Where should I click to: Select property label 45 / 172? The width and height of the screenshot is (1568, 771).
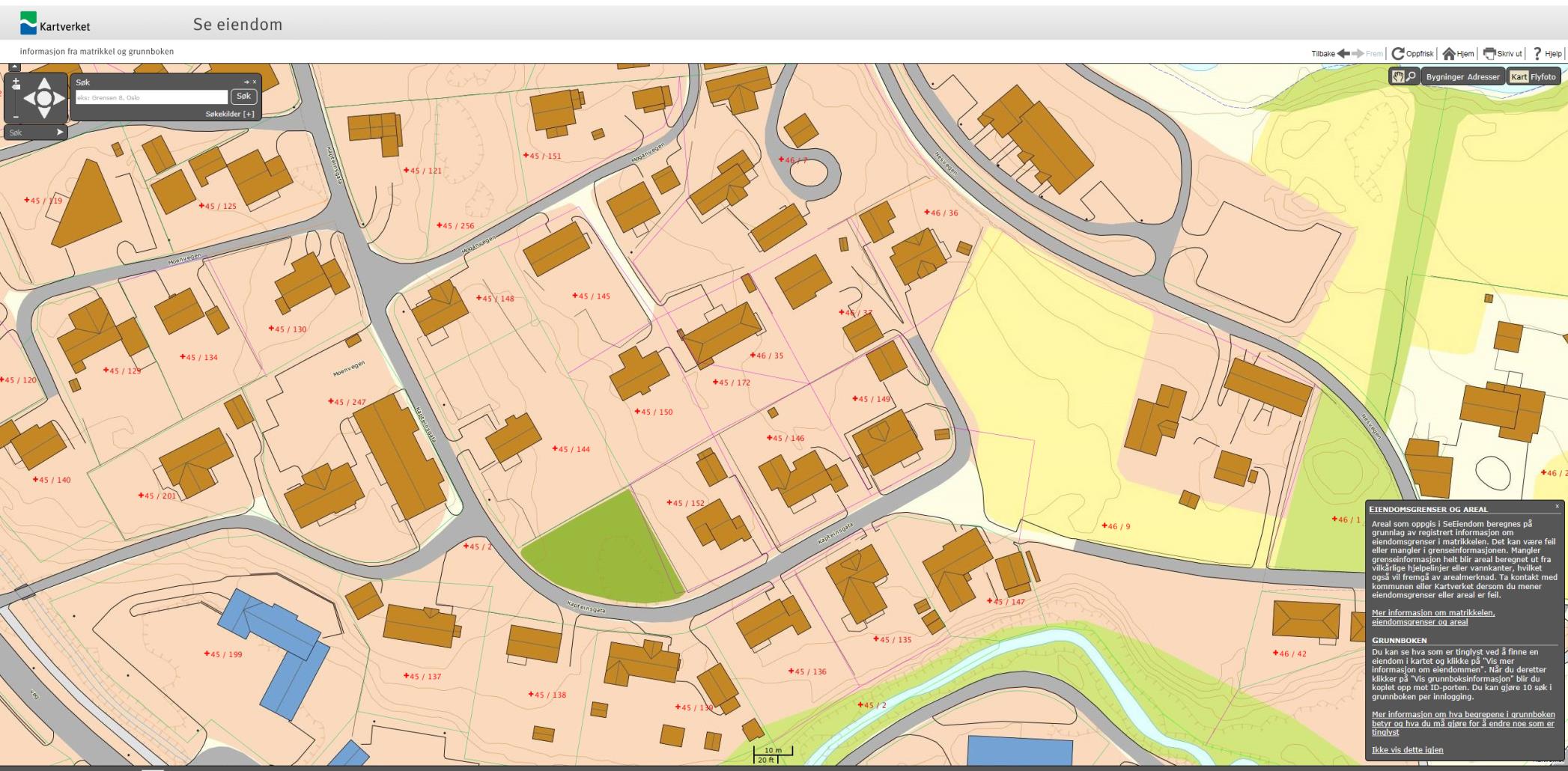coord(732,383)
